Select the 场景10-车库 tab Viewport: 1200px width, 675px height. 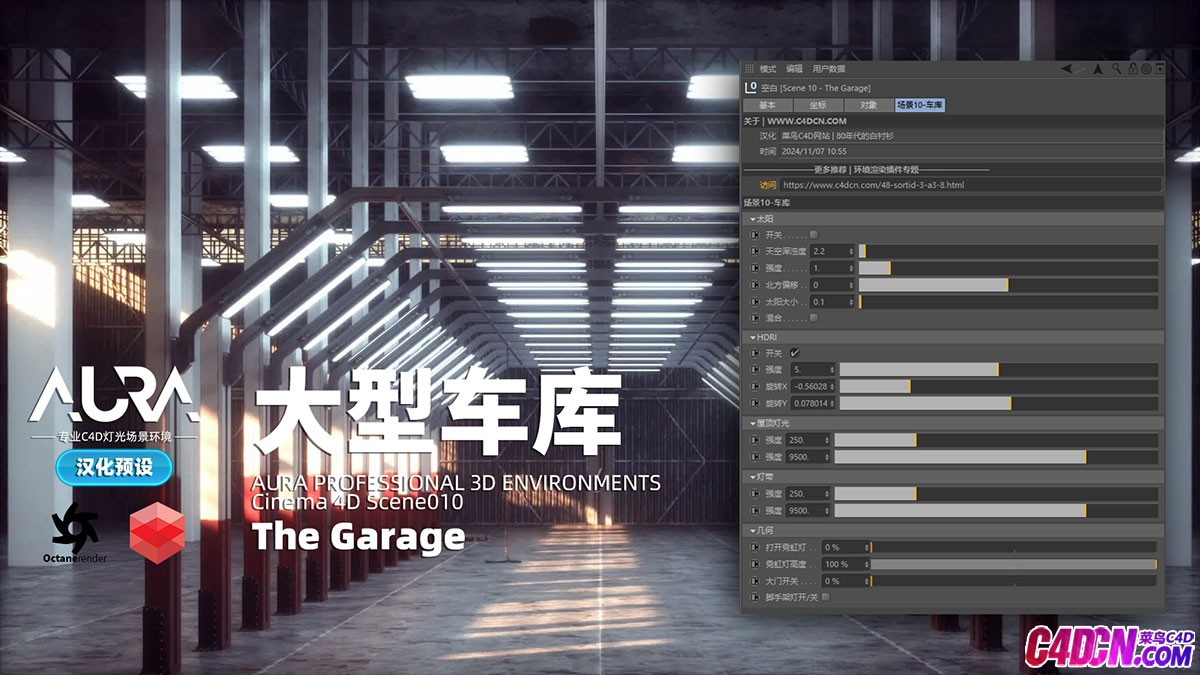(920, 105)
